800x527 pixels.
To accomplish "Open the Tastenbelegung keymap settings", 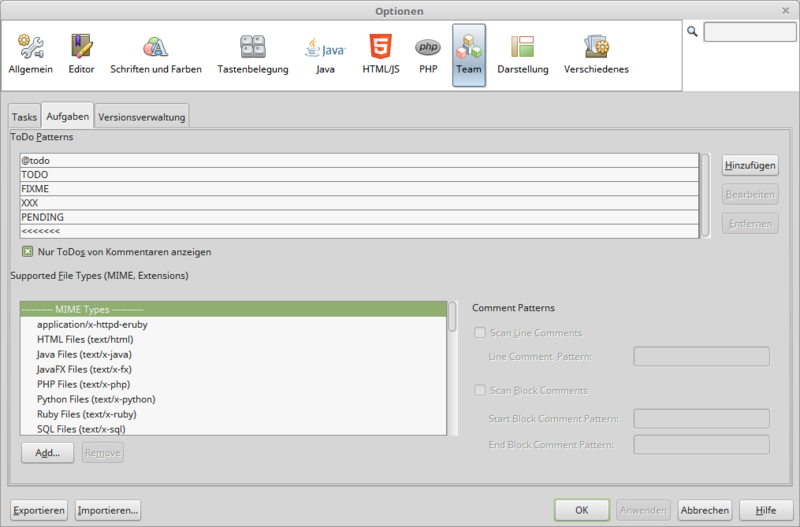I will pyautogui.click(x=252, y=55).
